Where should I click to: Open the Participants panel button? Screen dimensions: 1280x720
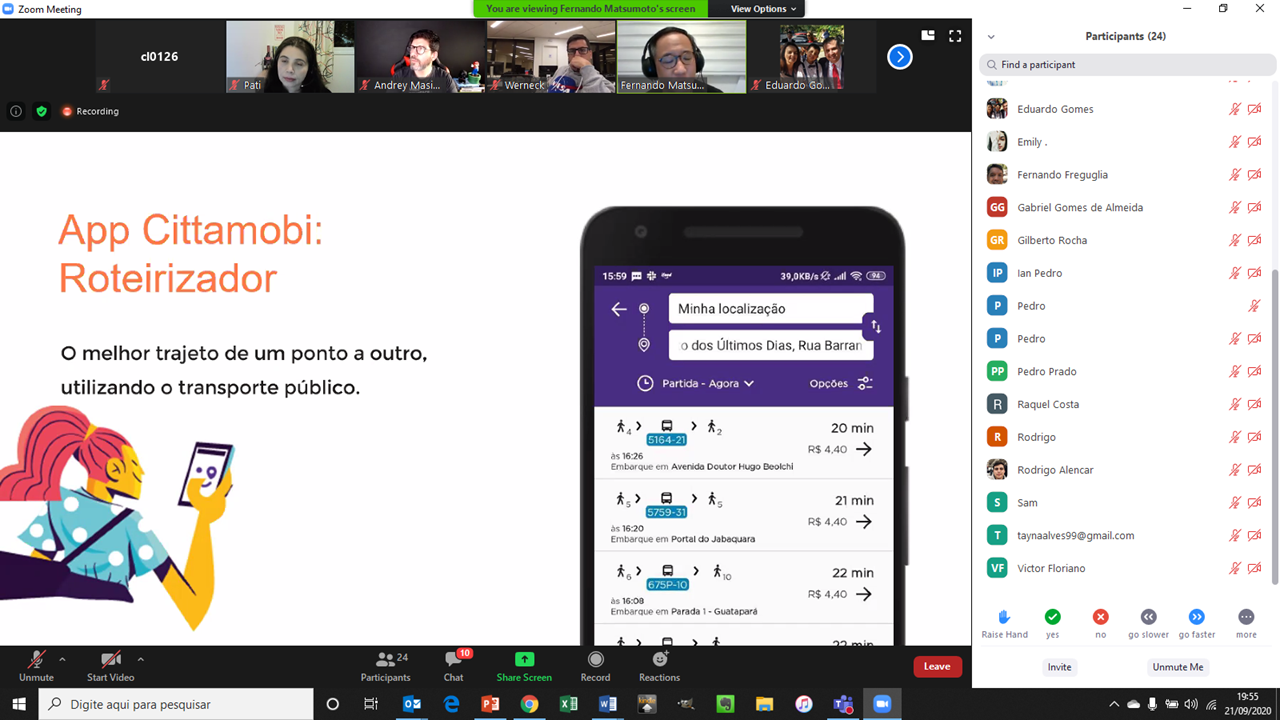pyautogui.click(x=386, y=665)
